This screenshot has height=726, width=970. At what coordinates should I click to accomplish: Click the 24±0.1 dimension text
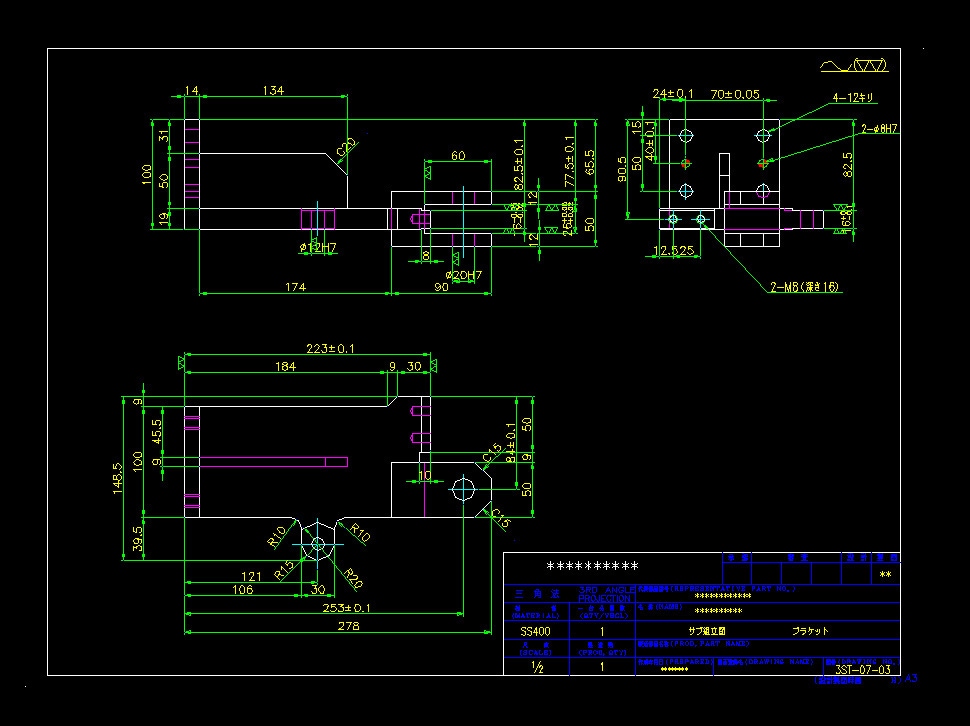point(673,94)
